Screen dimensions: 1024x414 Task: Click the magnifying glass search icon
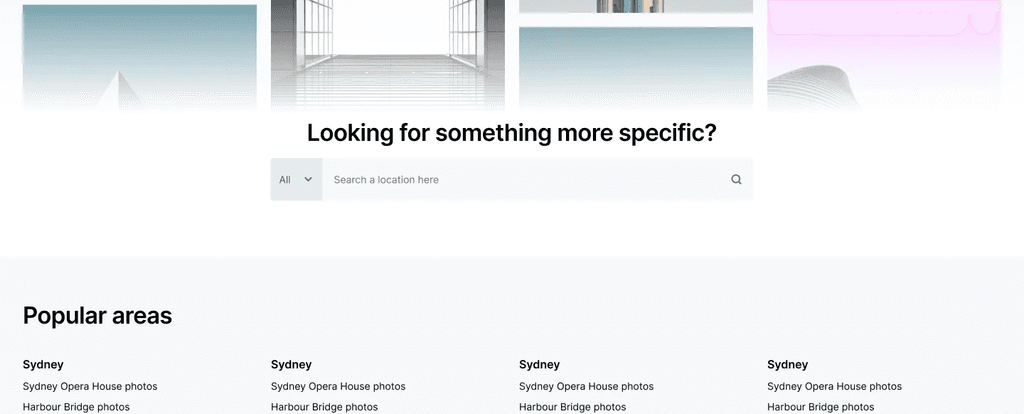[x=736, y=180]
